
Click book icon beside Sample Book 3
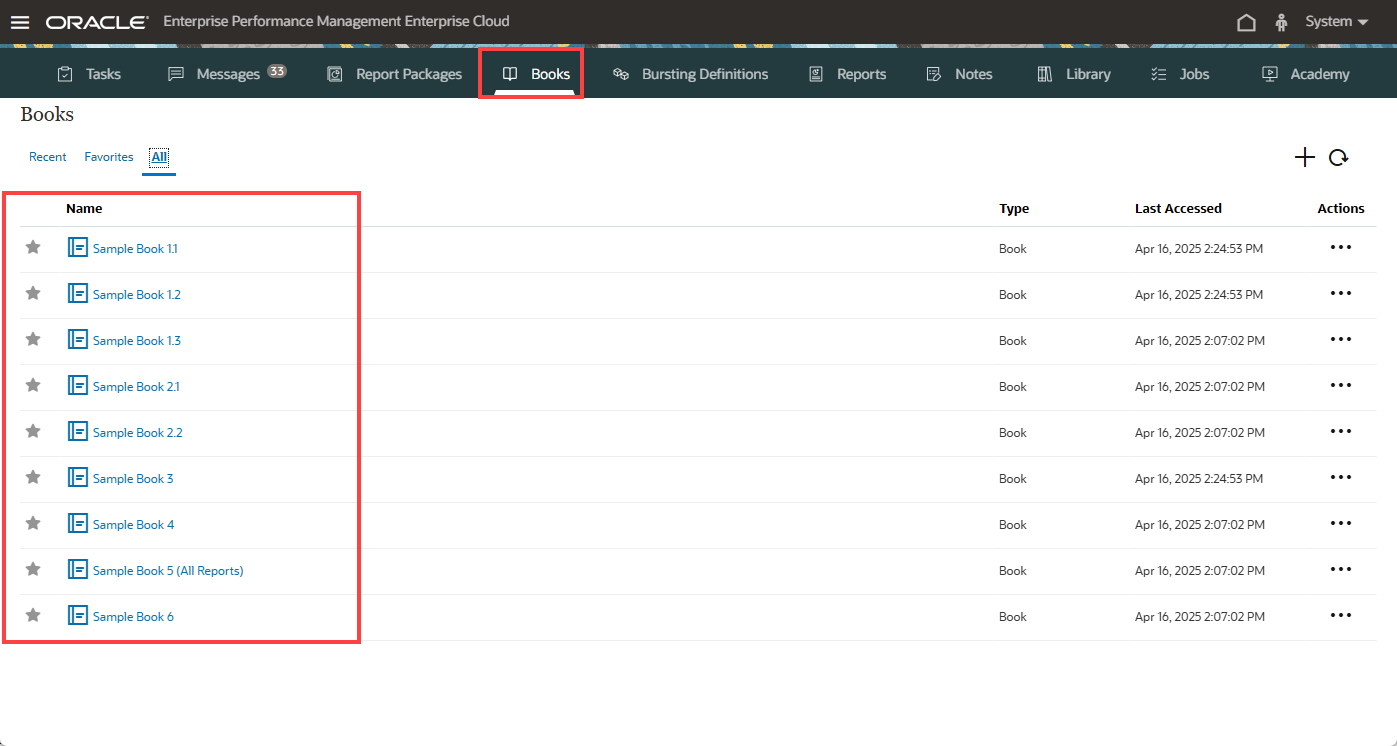tap(78, 477)
